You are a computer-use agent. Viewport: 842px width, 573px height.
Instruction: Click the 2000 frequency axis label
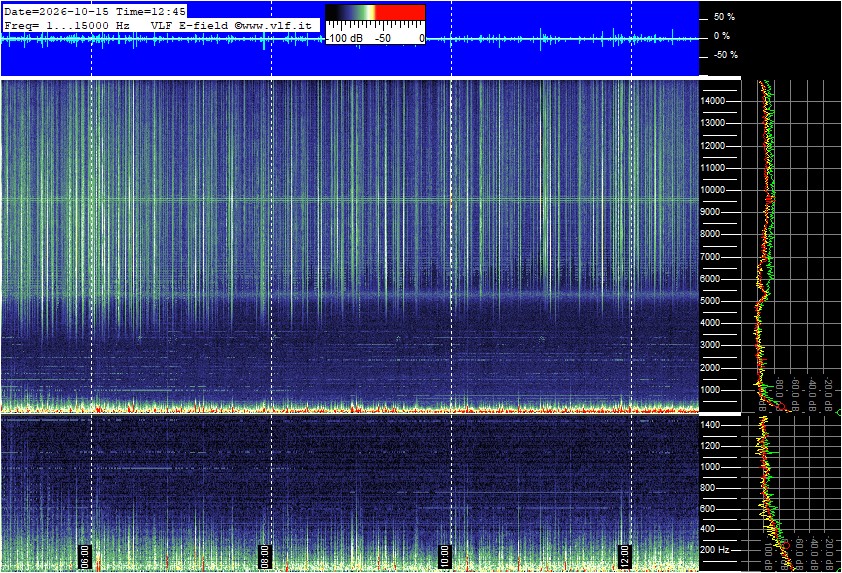click(x=710, y=368)
